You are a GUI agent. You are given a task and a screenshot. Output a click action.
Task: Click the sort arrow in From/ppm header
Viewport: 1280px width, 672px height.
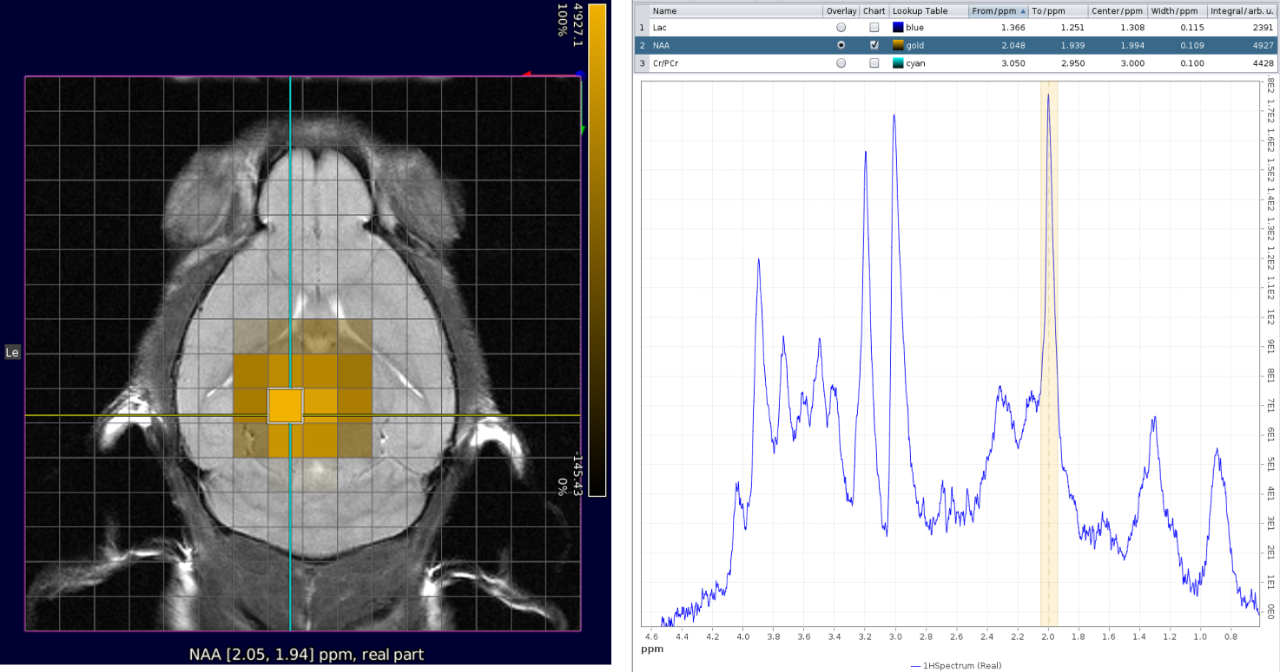pyautogui.click(x=1022, y=11)
